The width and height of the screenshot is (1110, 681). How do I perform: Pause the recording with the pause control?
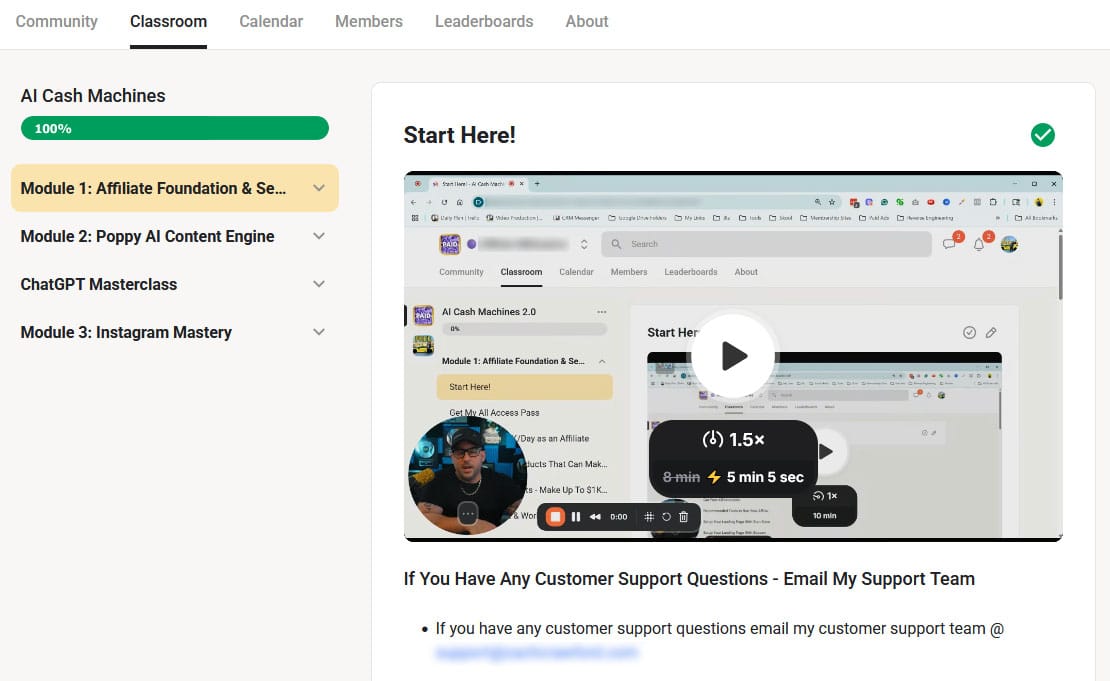(576, 516)
